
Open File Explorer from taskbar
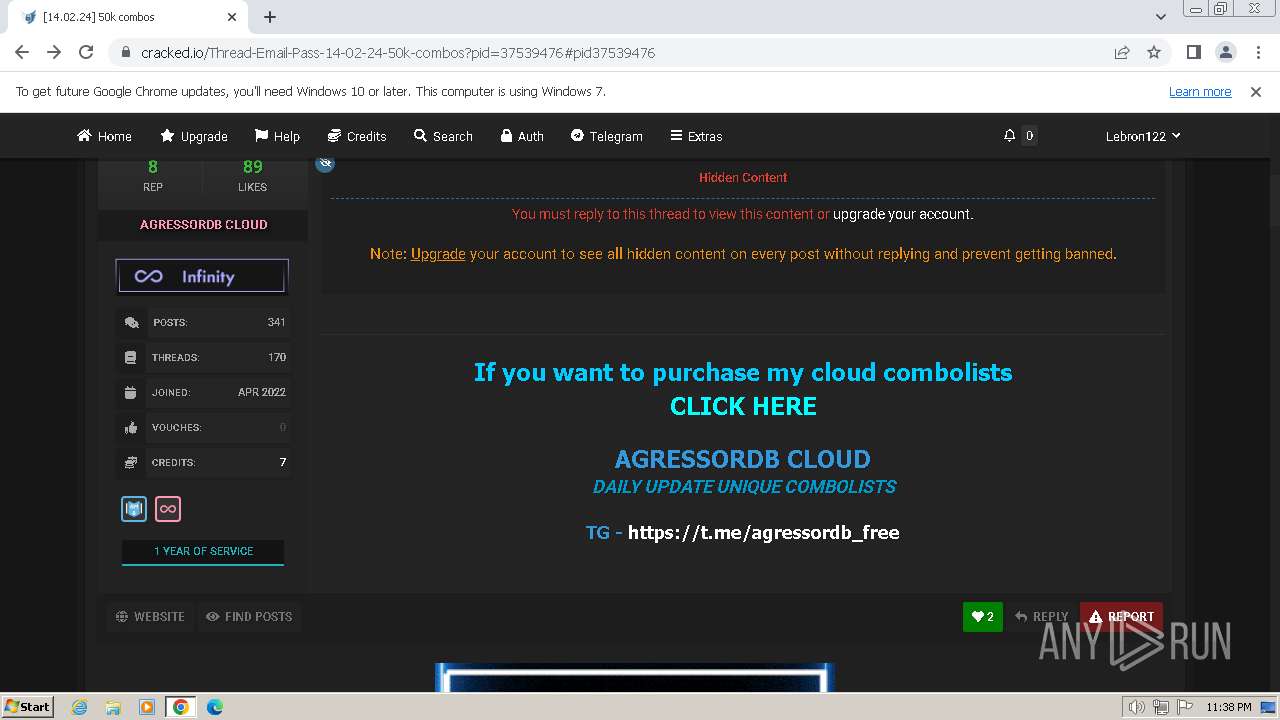coord(113,707)
